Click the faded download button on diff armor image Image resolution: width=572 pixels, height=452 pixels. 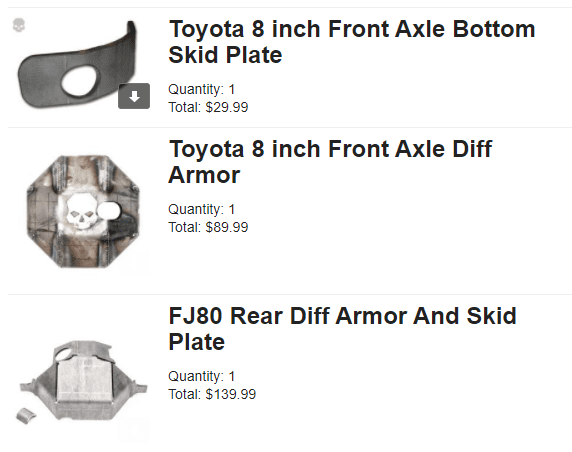coord(134,263)
